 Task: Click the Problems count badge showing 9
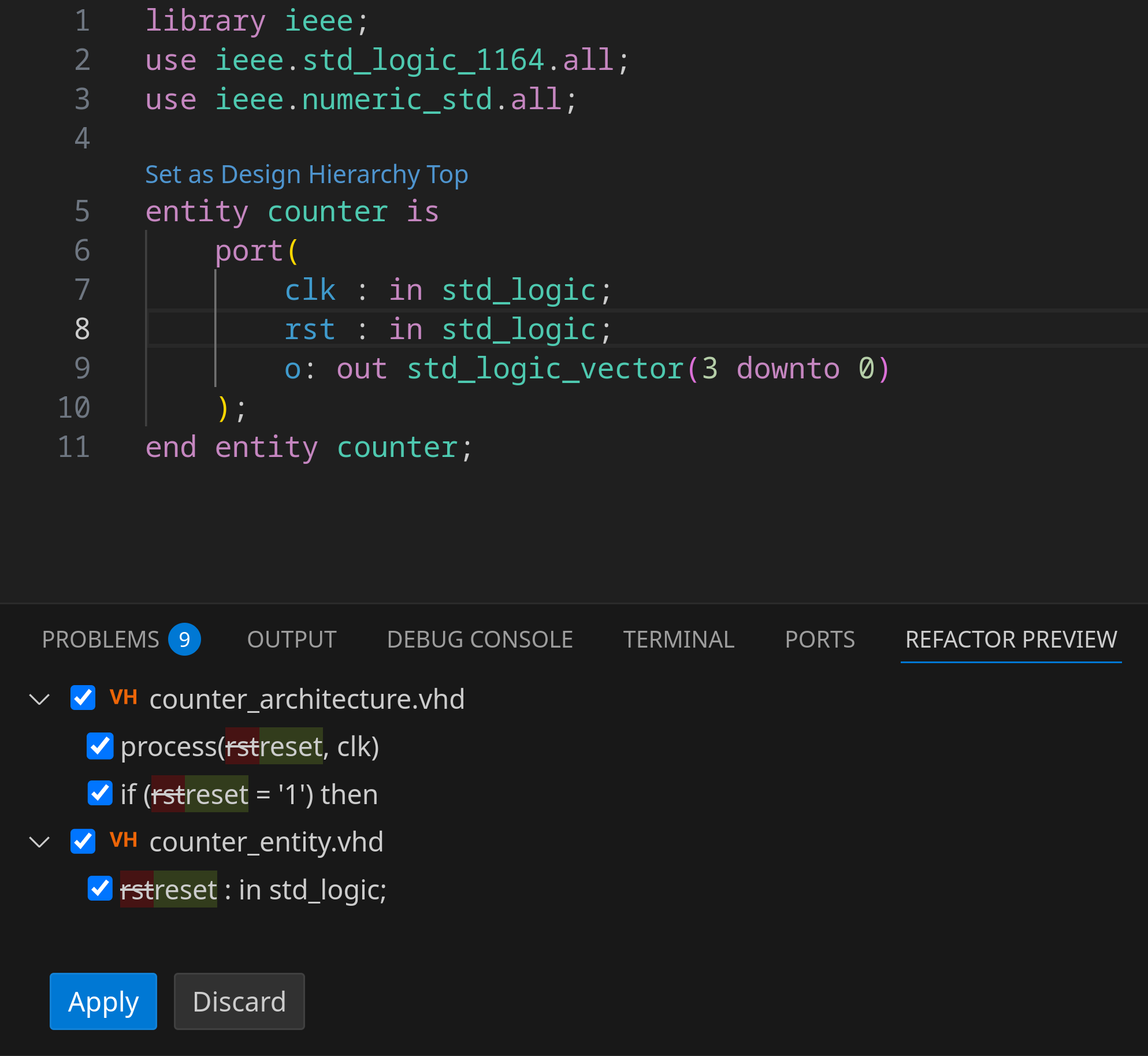click(184, 639)
